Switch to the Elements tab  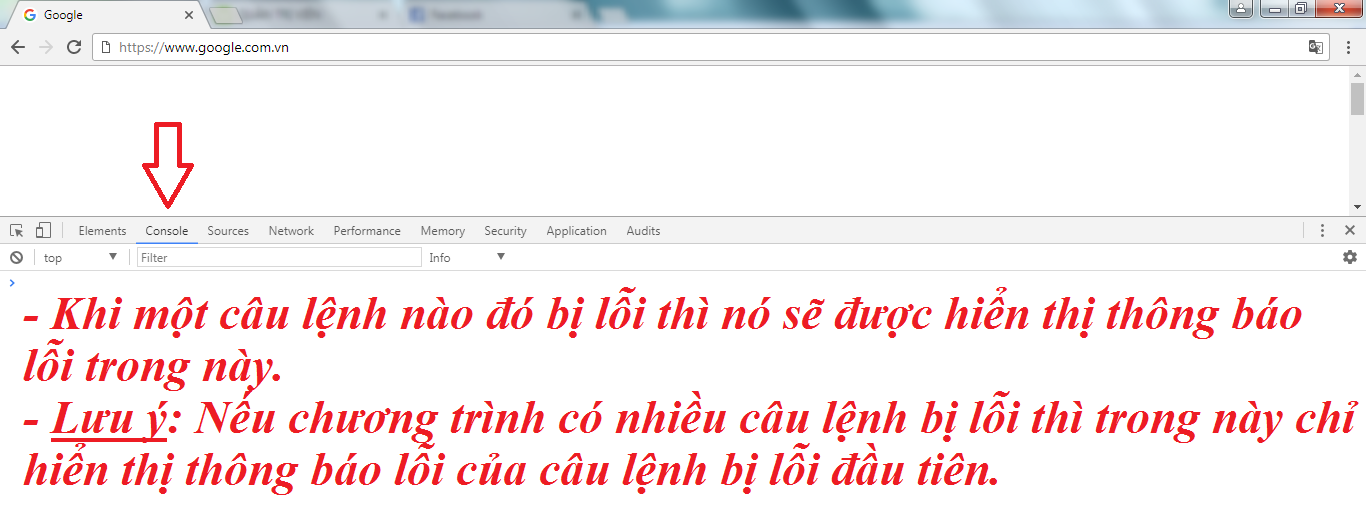pos(102,231)
